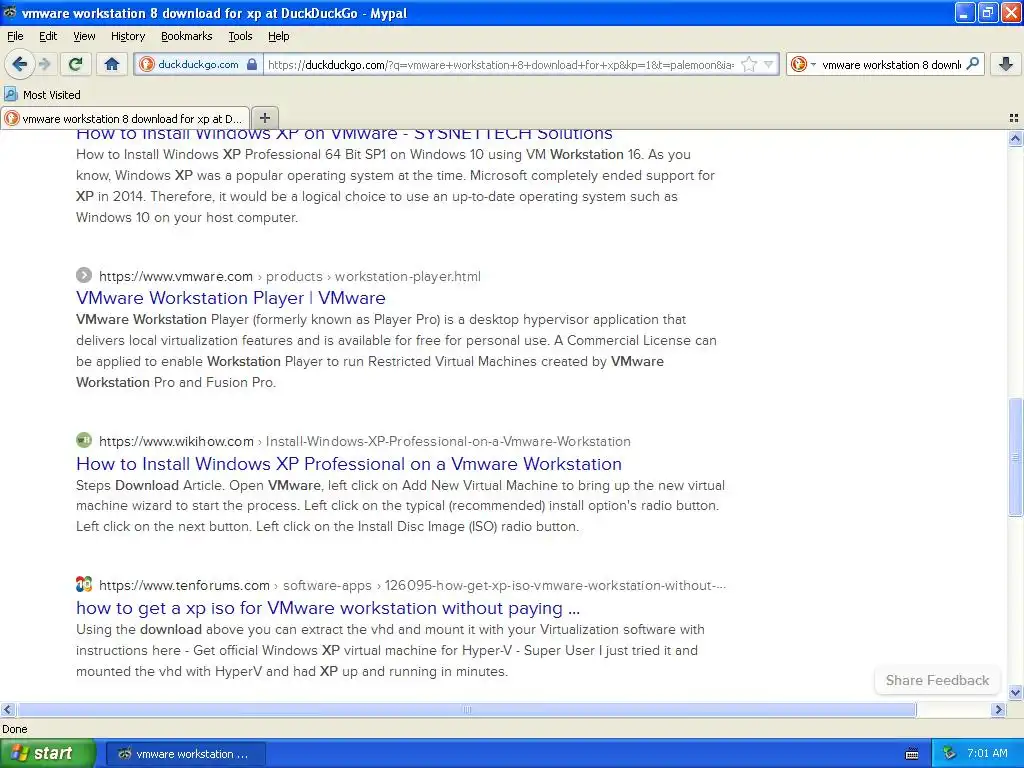Open the Home page button
Screen dimensions: 1024x768
112,64
